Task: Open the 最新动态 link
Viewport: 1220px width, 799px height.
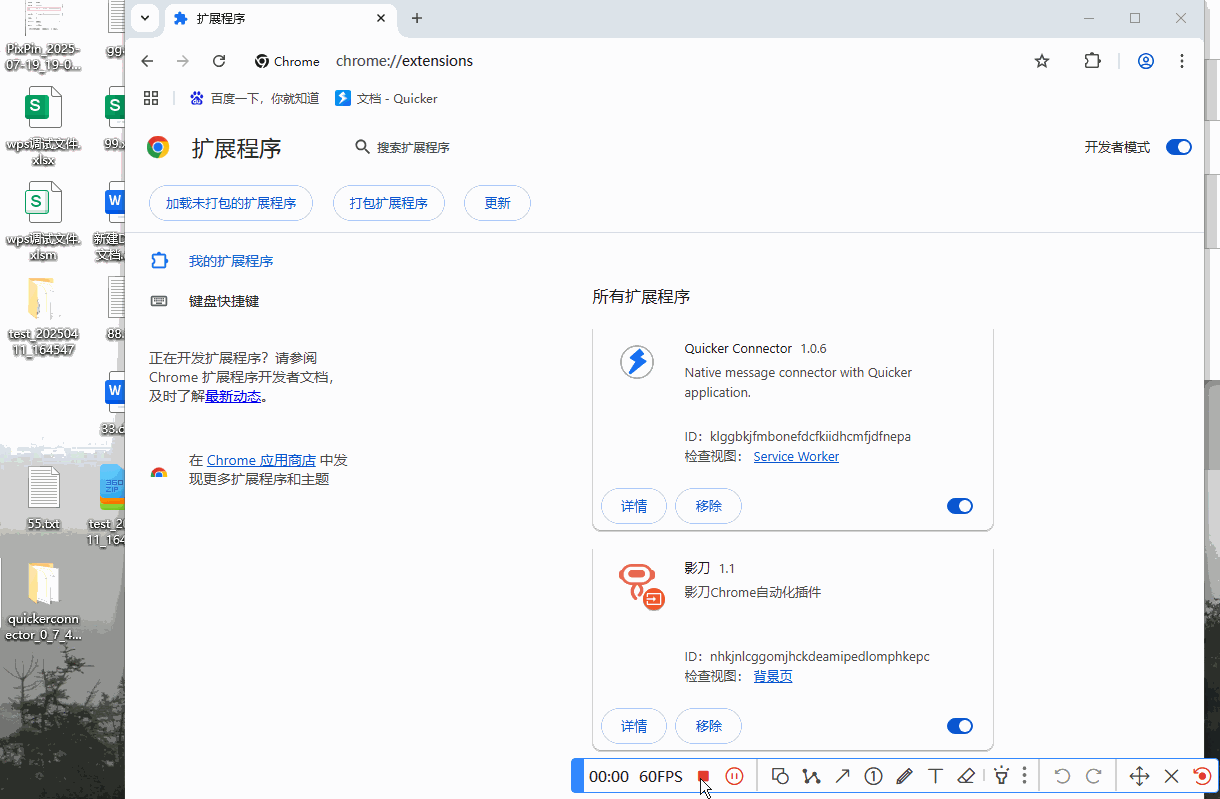Action: (x=233, y=396)
